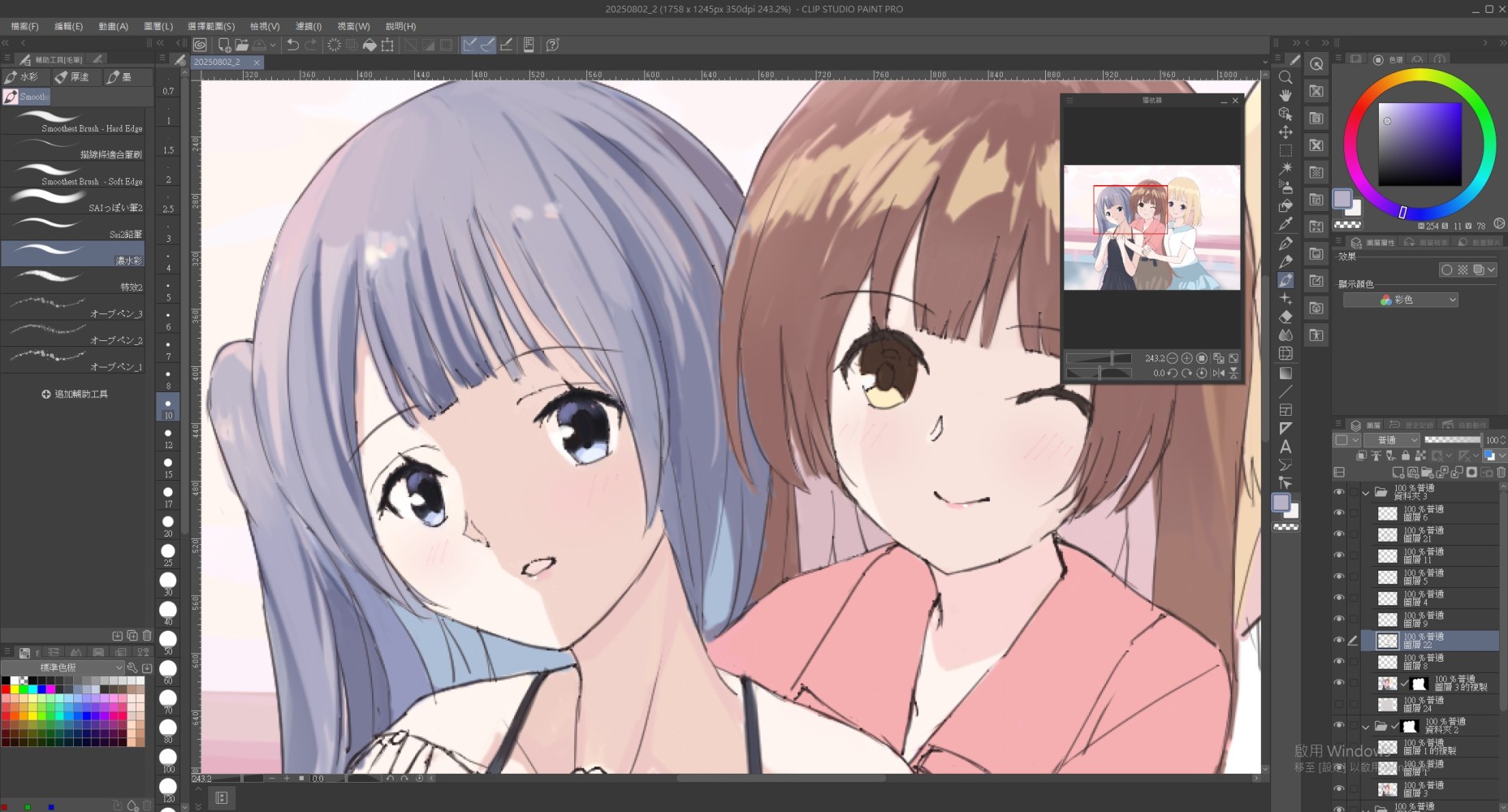This screenshot has width=1508, height=812.
Task: Open the layer effect options dropdown arrow
Action: tap(1492, 270)
